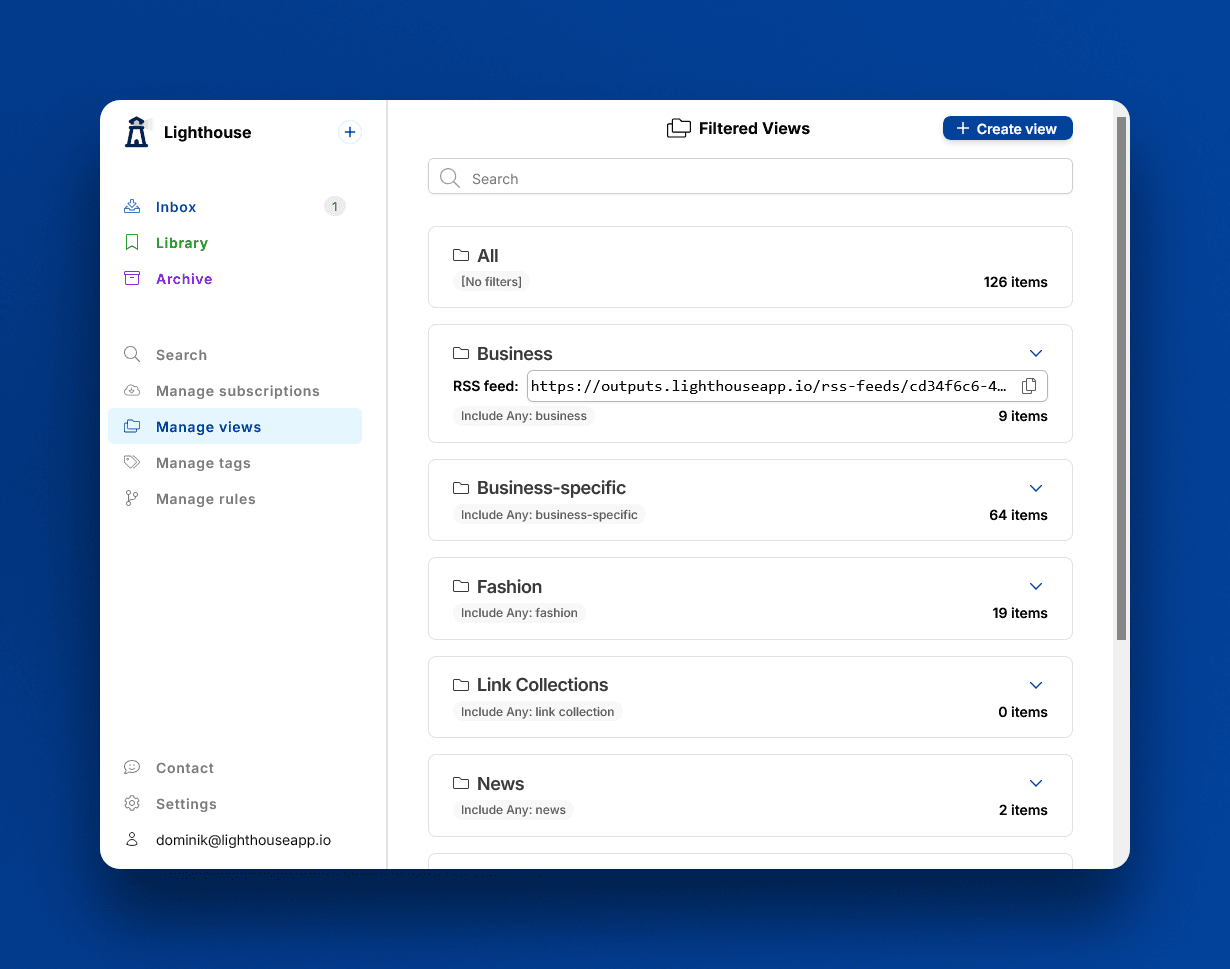The image size is (1230, 969).
Task: Expand the Fashion view chevron
Action: pyautogui.click(x=1036, y=586)
